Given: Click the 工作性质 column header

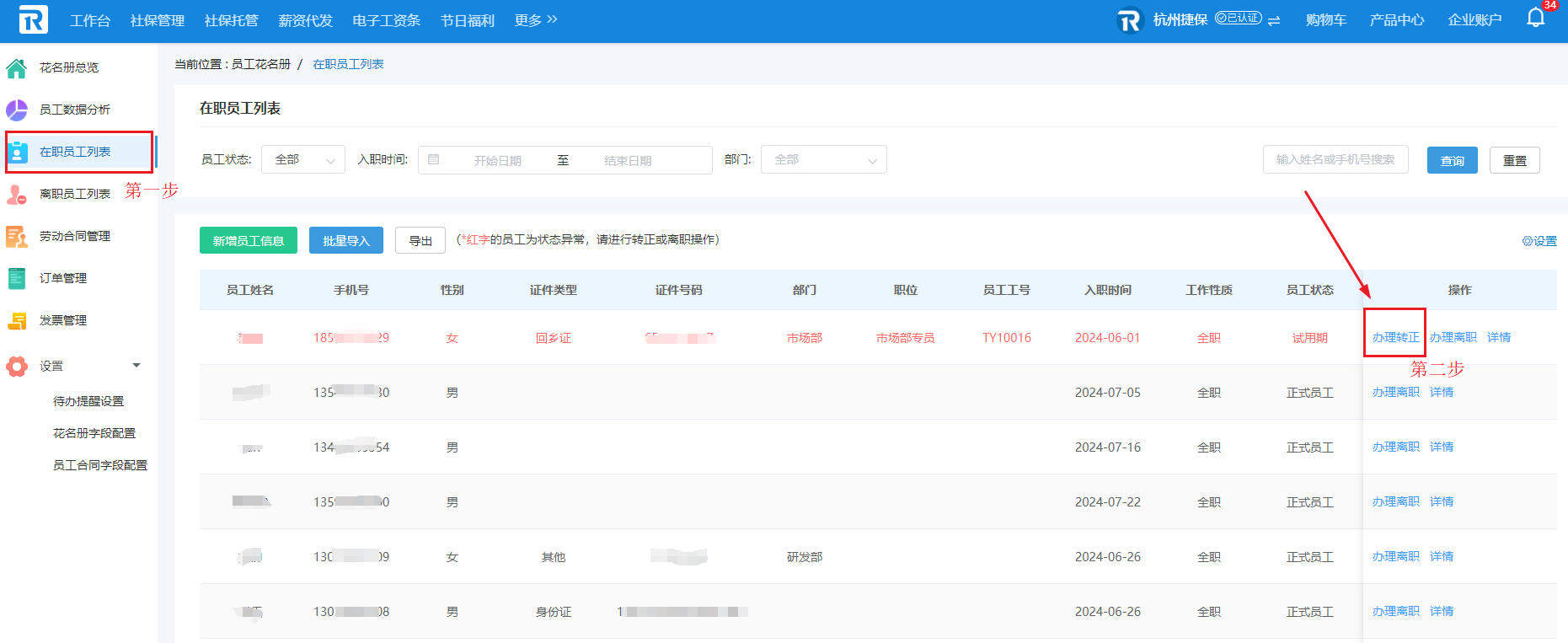Looking at the screenshot, I should point(1209,290).
